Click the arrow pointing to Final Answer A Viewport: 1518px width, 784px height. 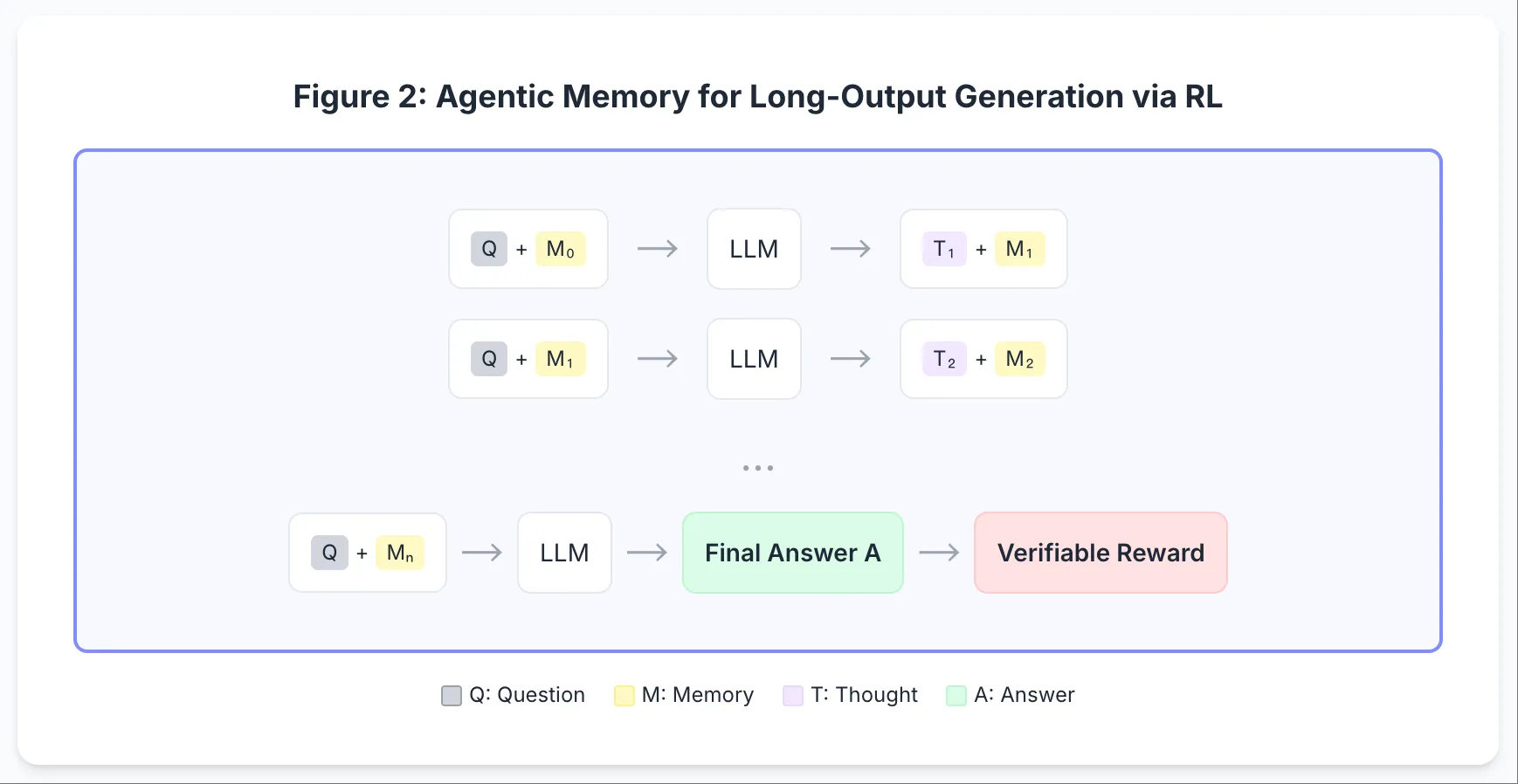point(647,553)
